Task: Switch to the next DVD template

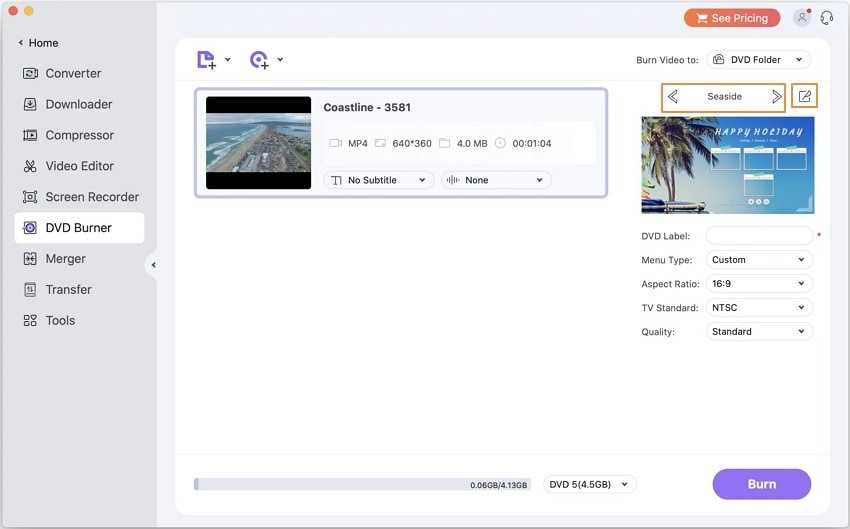Action: click(777, 97)
